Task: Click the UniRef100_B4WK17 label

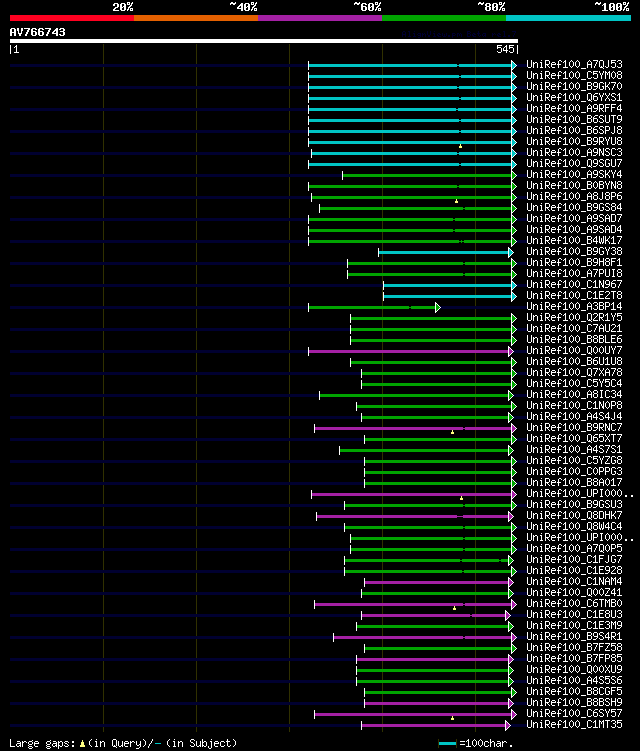Action: [574, 240]
